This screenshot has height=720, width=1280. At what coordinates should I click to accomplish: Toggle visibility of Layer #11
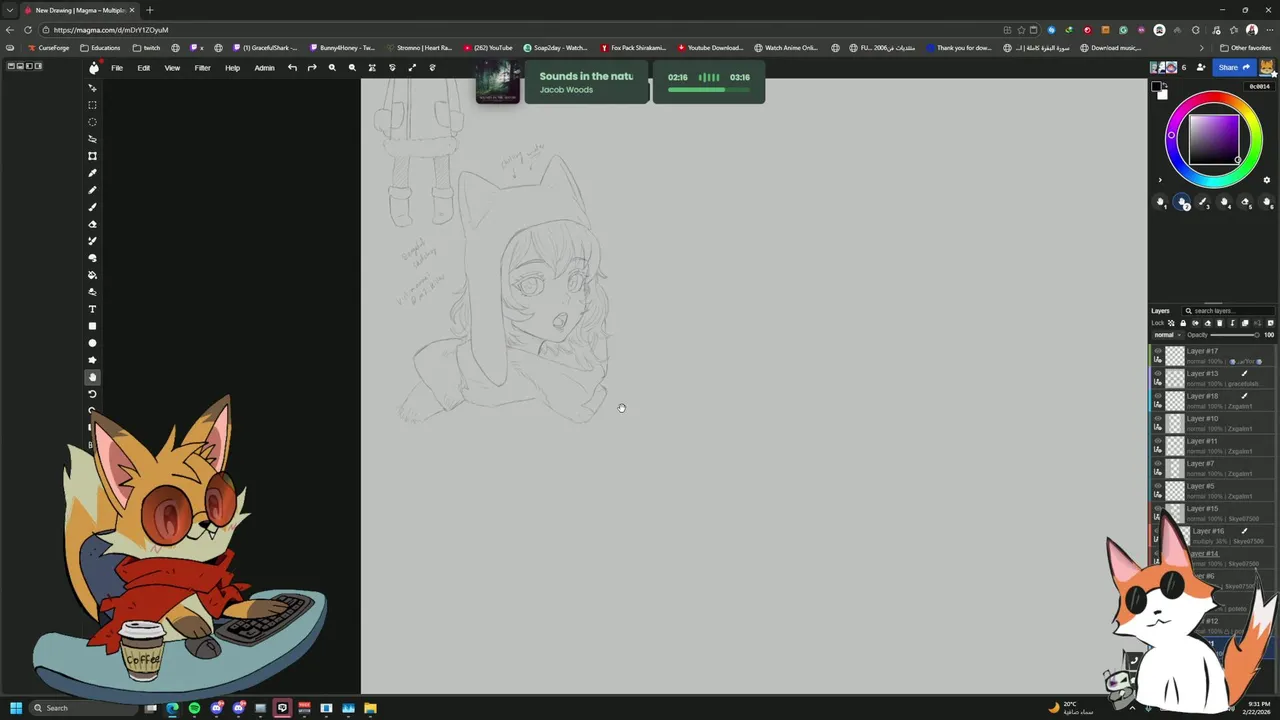pos(1158,441)
